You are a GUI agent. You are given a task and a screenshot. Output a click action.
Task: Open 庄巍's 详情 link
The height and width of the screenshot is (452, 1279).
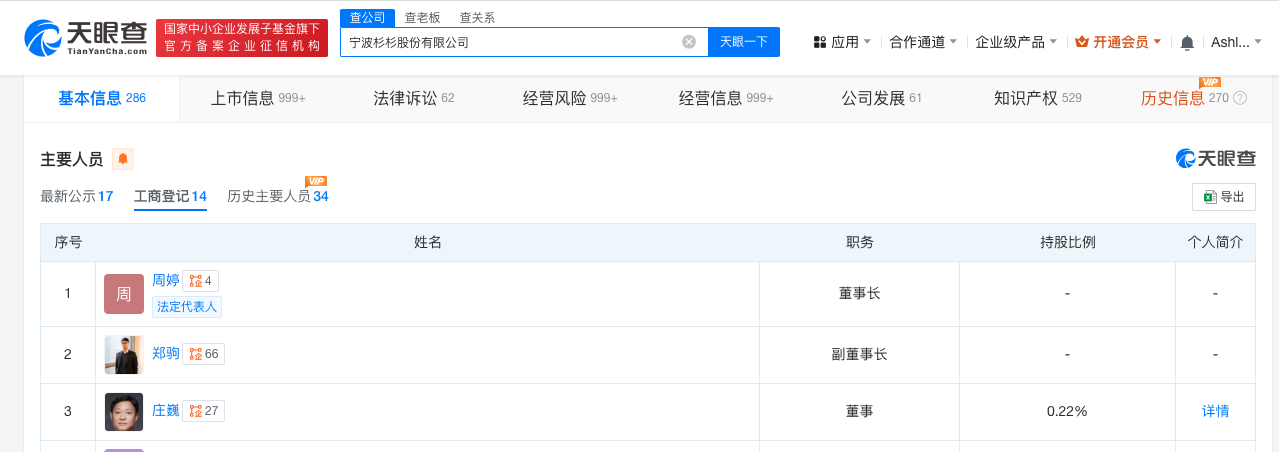pos(1215,411)
